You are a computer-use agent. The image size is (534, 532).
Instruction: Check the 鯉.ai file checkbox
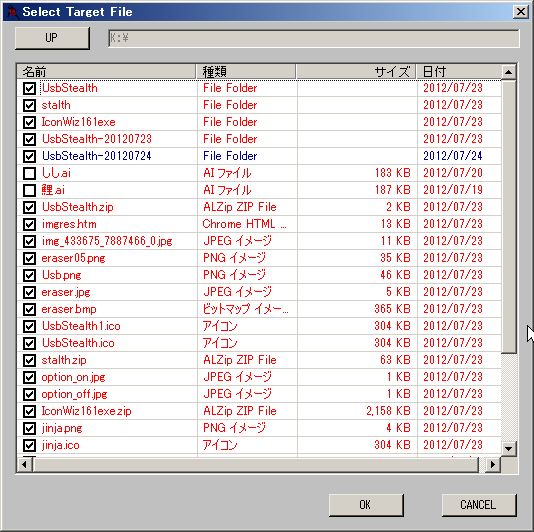click(x=29, y=190)
